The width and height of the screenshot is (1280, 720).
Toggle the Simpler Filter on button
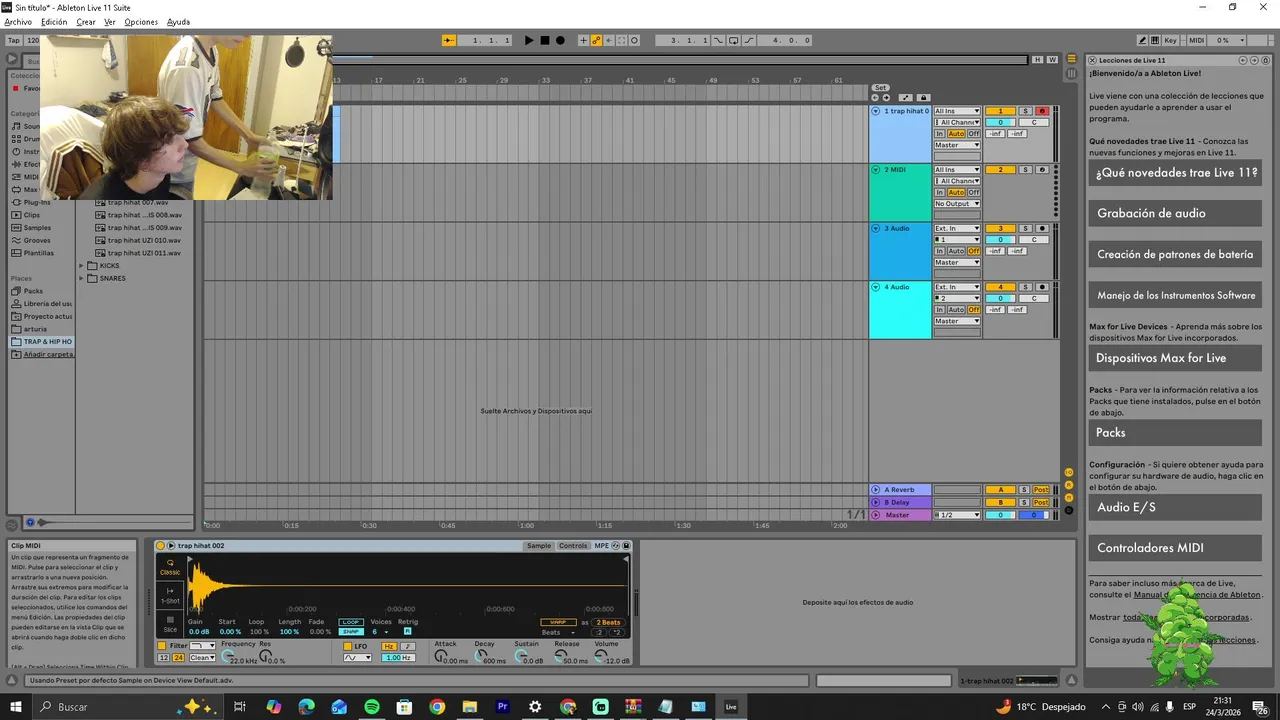(x=162, y=646)
